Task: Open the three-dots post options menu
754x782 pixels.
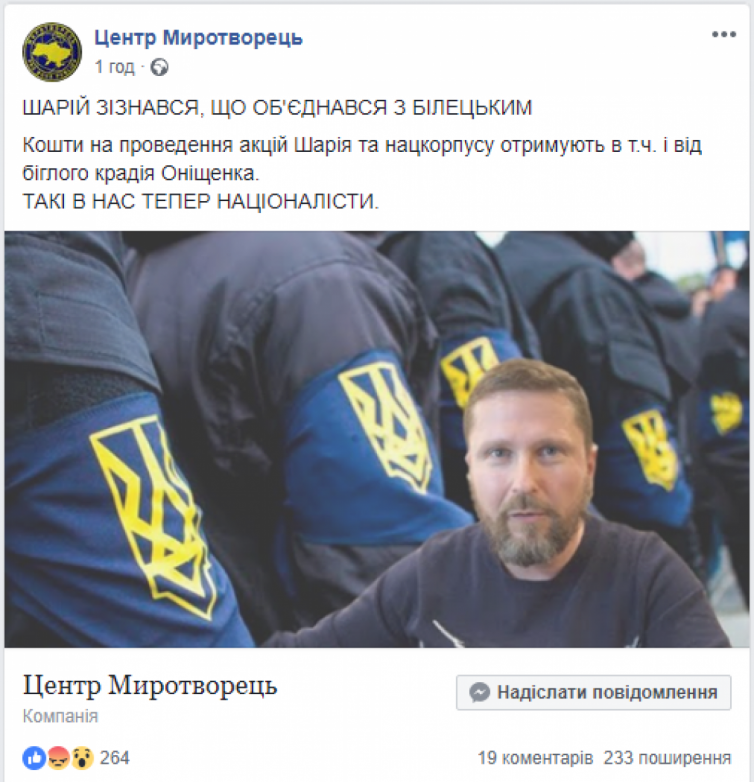Action: pyautogui.click(x=724, y=34)
